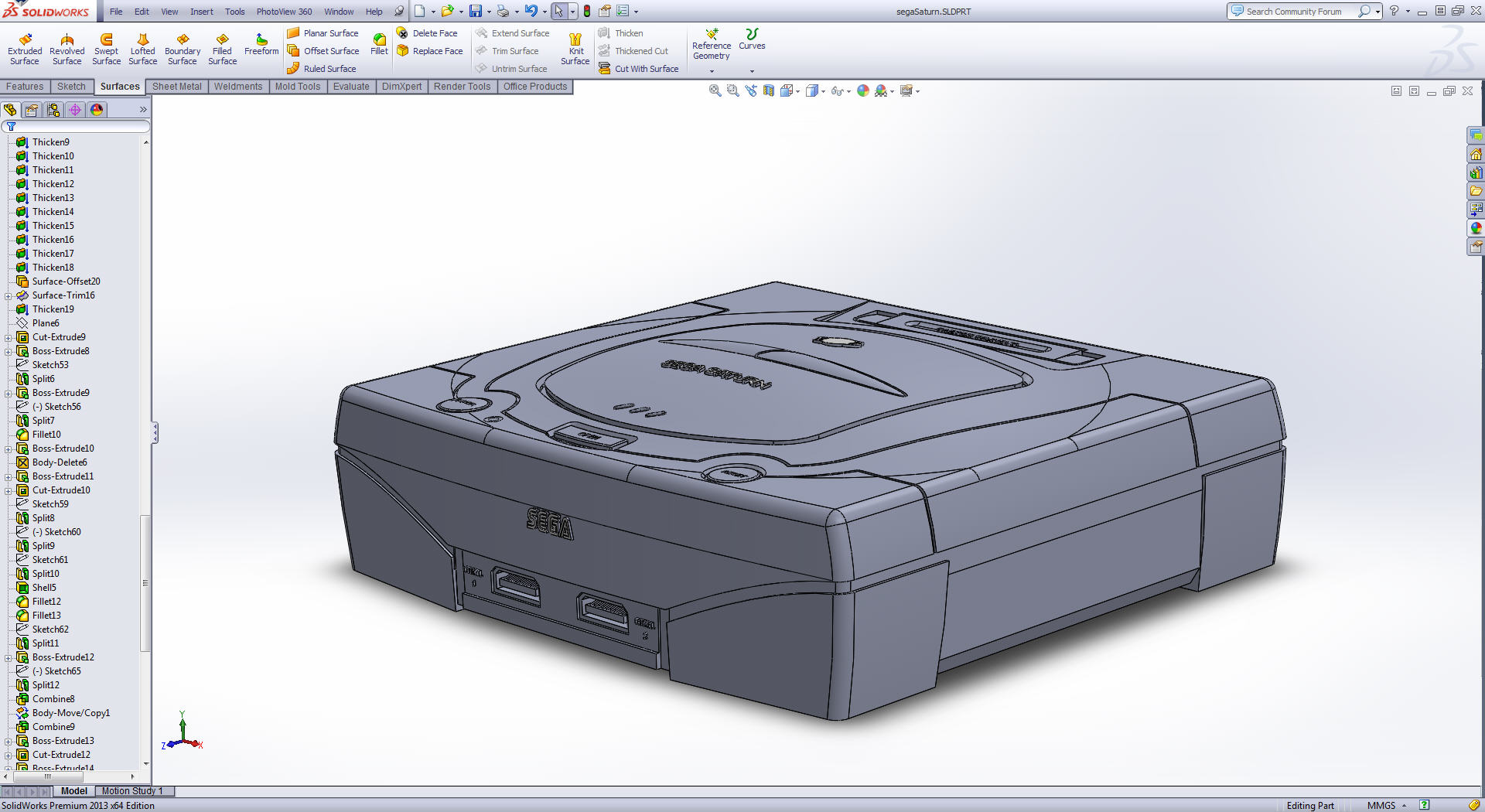
Task: Switch to the Sketch tab
Action: tap(71, 87)
